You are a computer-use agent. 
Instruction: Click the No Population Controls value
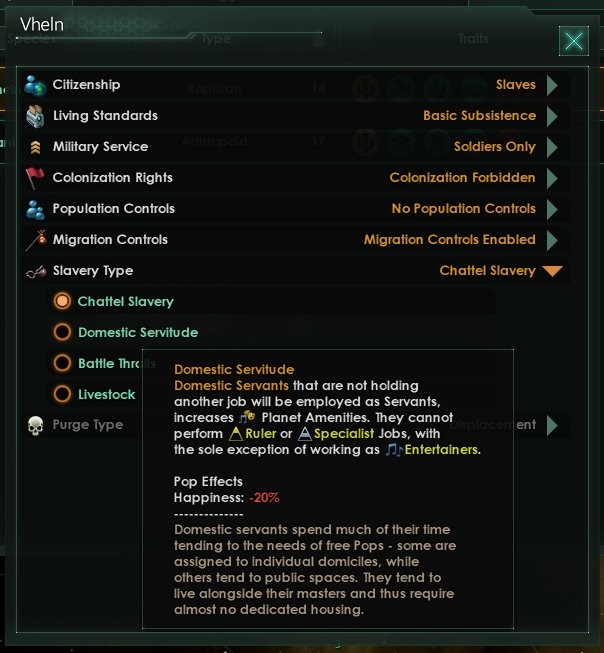[x=463, y=209]
